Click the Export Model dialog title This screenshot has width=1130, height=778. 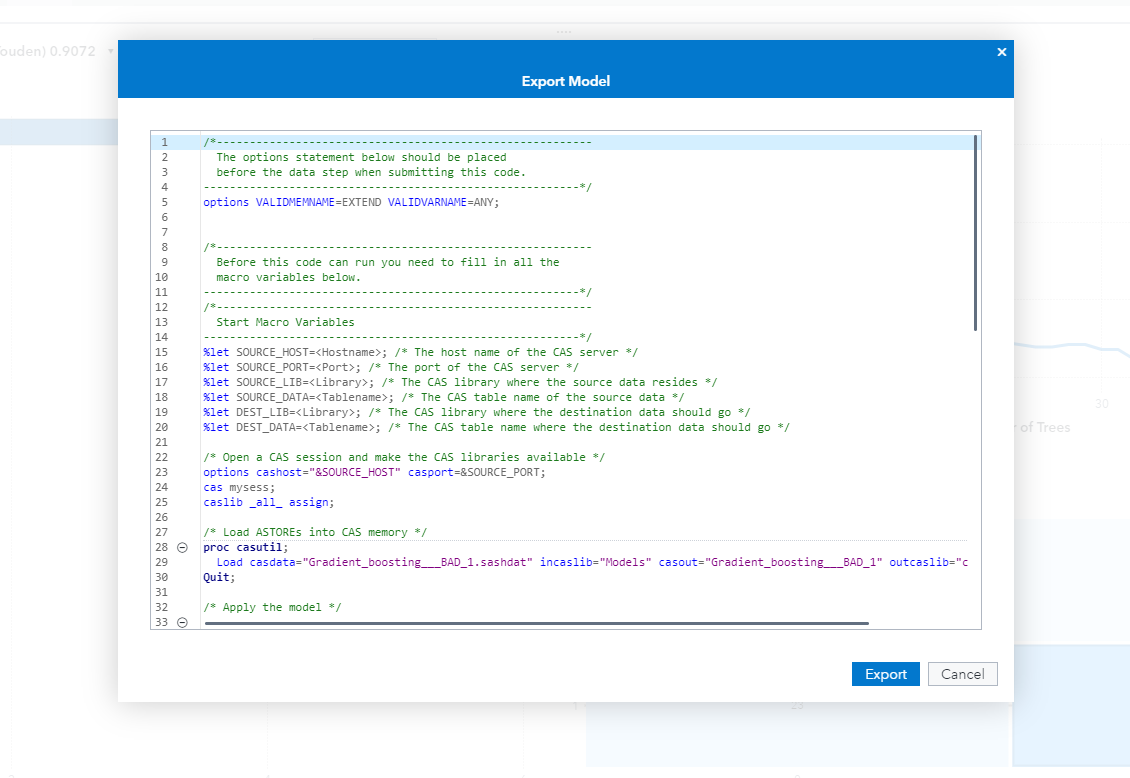tap(565, 80)
